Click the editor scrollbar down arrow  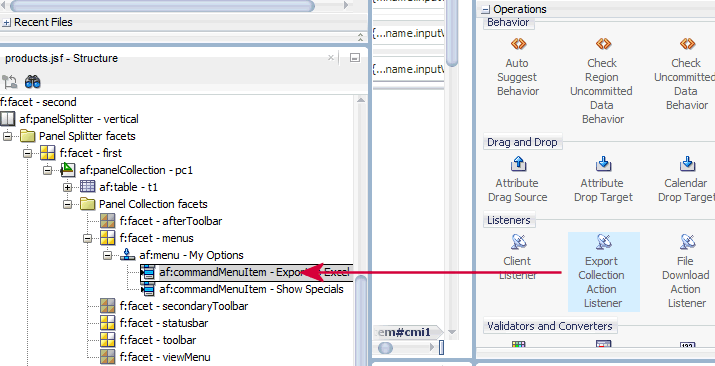coord(452,332)
